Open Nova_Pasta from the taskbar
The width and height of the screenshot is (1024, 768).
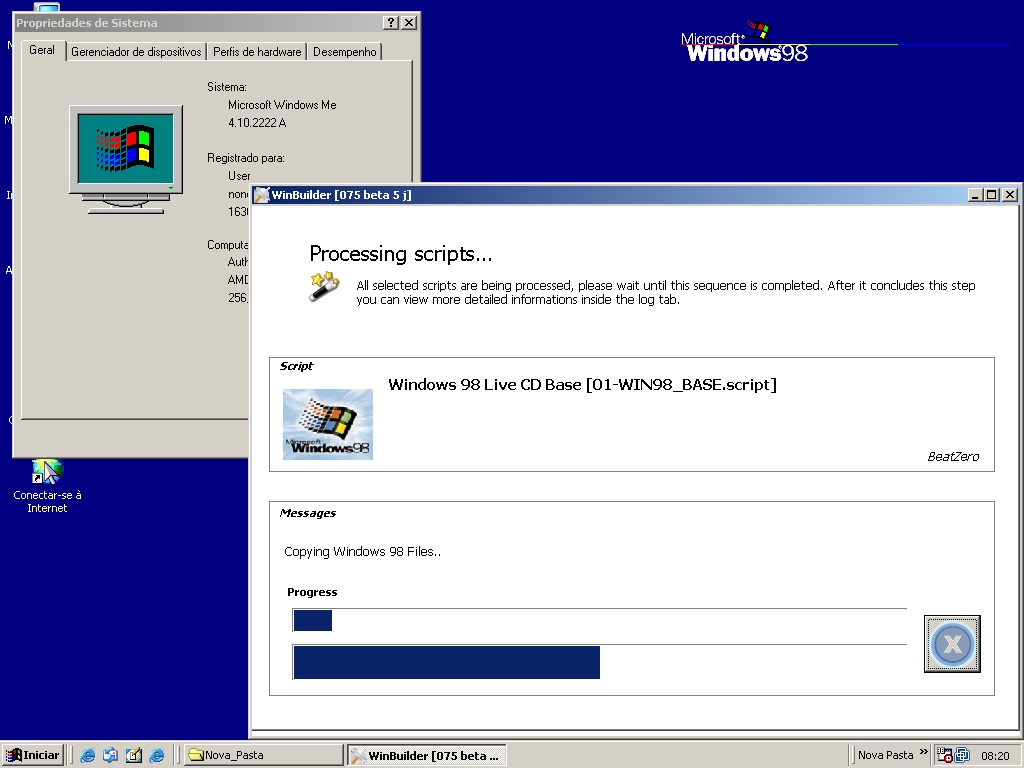pyautogui.click(x=260, y=755)
